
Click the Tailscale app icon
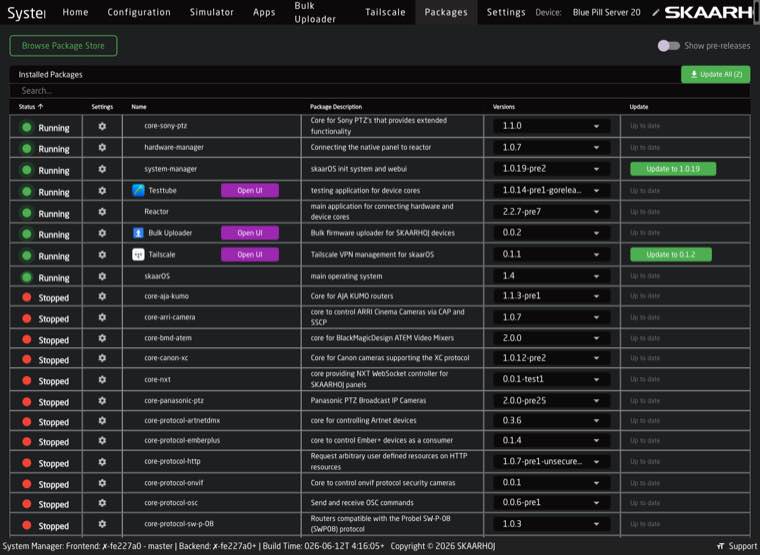click(x=138, y=254)
